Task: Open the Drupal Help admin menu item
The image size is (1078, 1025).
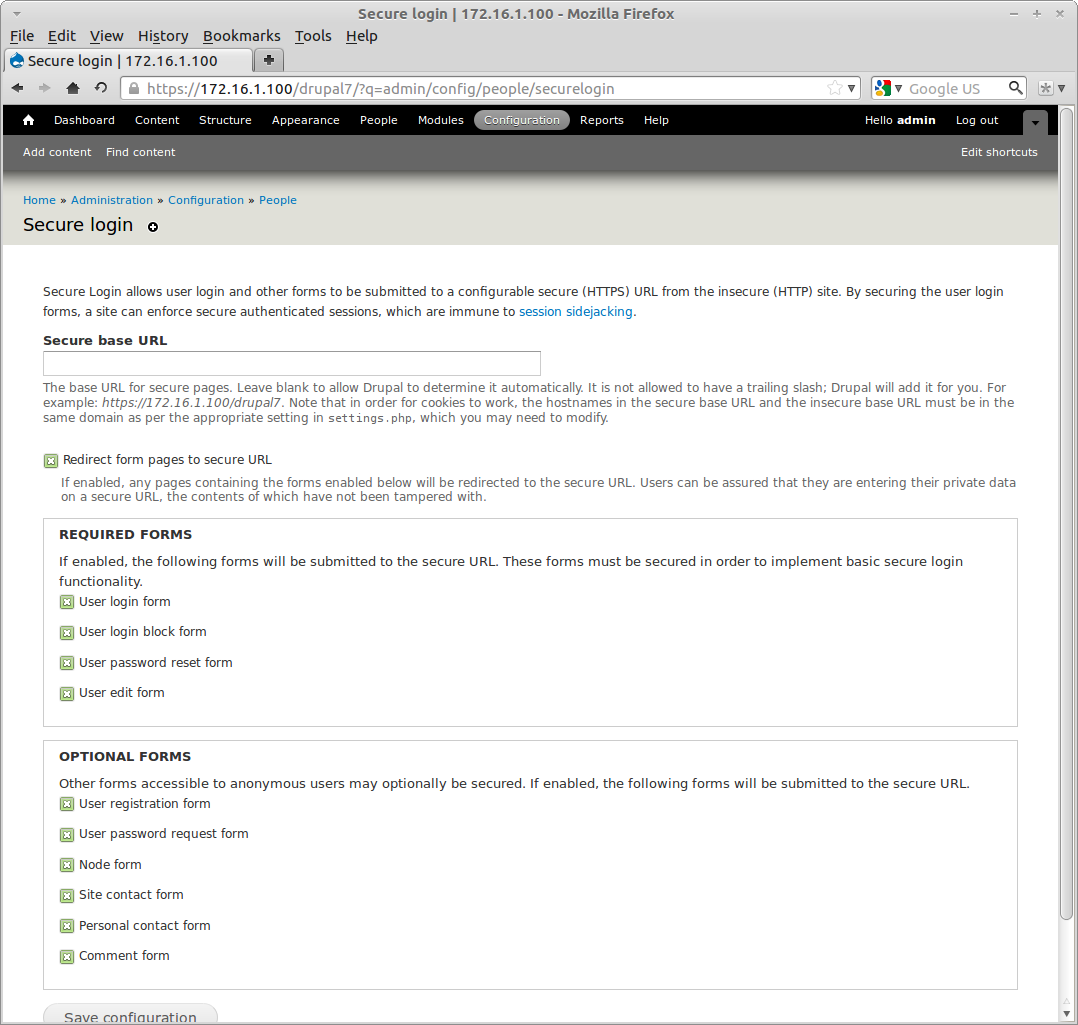Action: (656, 120)
